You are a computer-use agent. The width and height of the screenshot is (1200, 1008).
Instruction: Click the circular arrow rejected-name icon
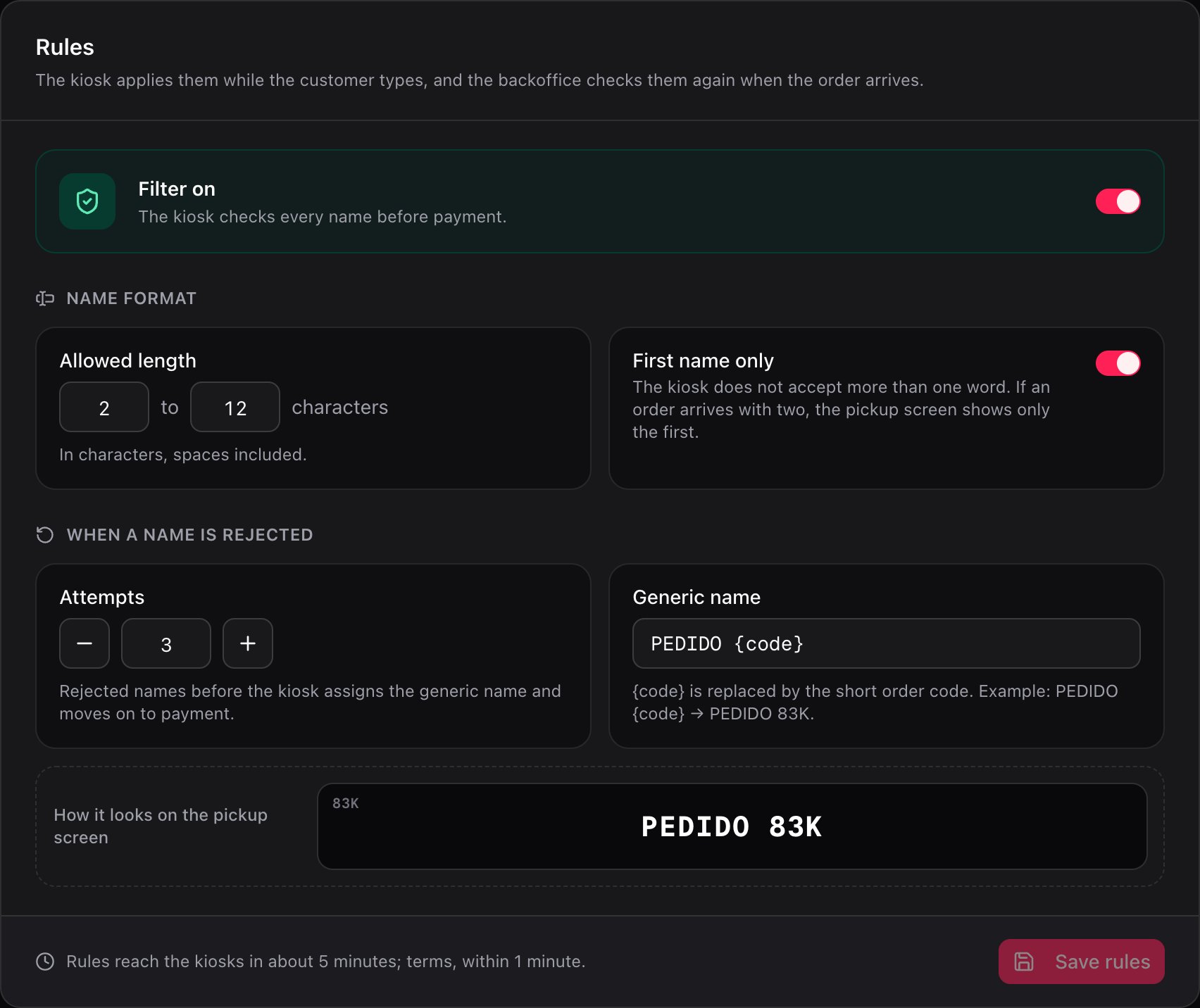coord(45,535)
